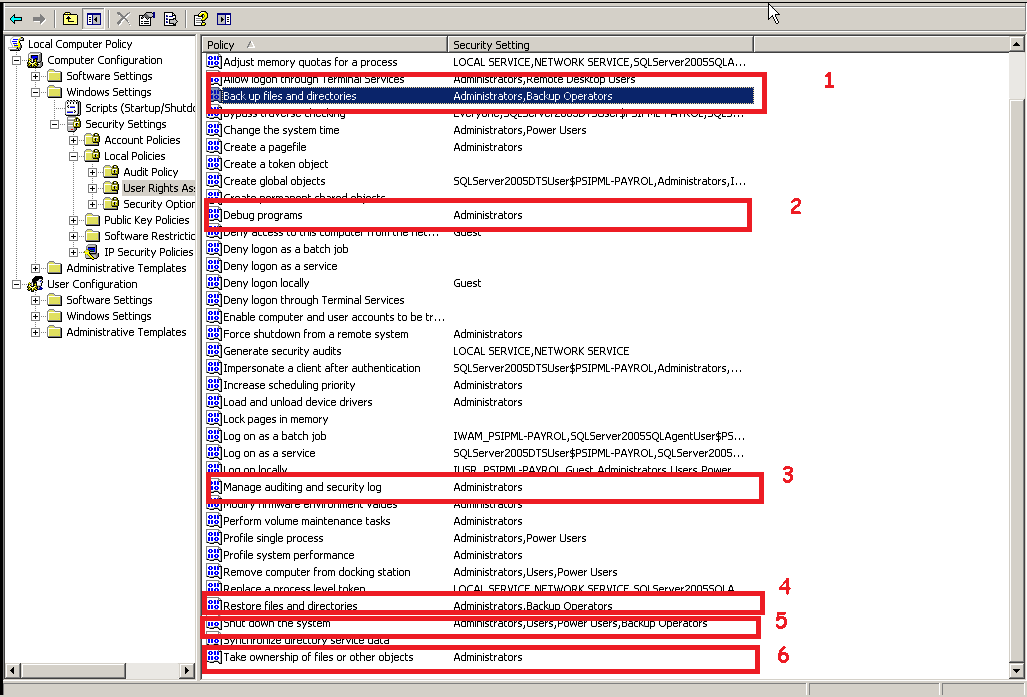This screenshot has height=697, width=1027.
Task: Select 'Remove computer from docking station'
Action: click(x=479, y=572)
